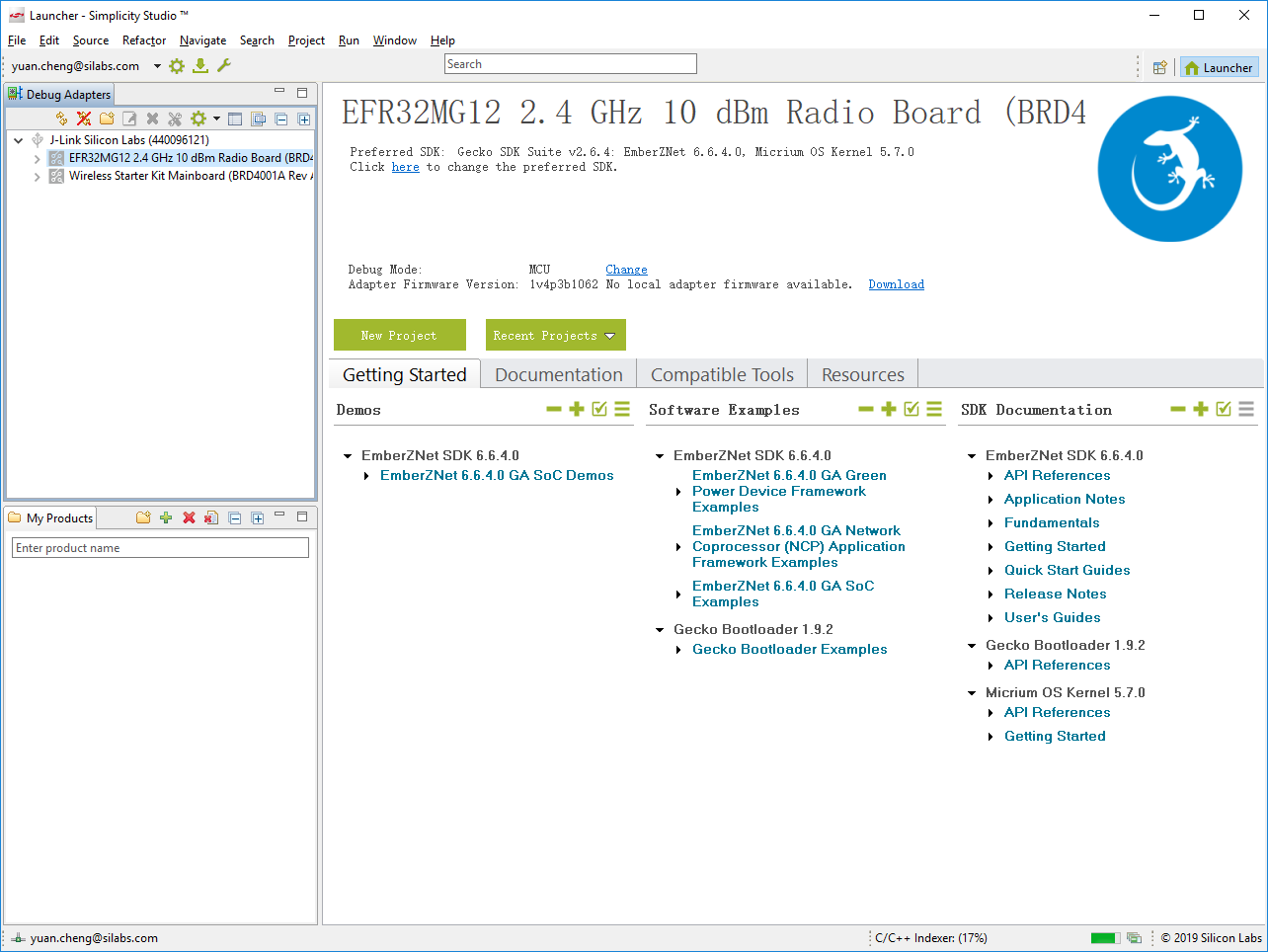This screenshot has height=952, width=1268.
Task: Switch to the Compatible Tools tab
Action: 722,374
